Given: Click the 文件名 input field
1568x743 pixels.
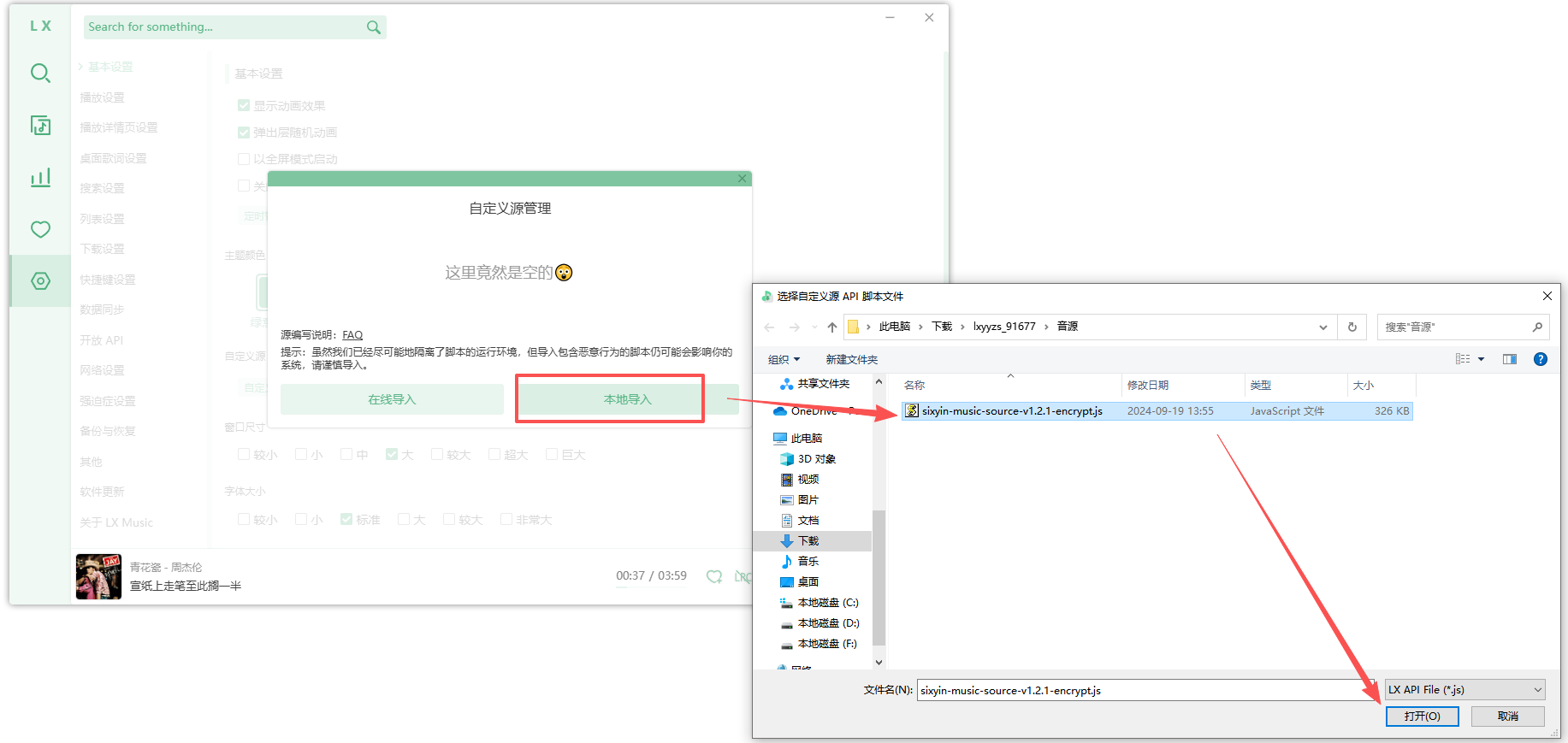Looking at the screenshot, I should point(1145,690).
